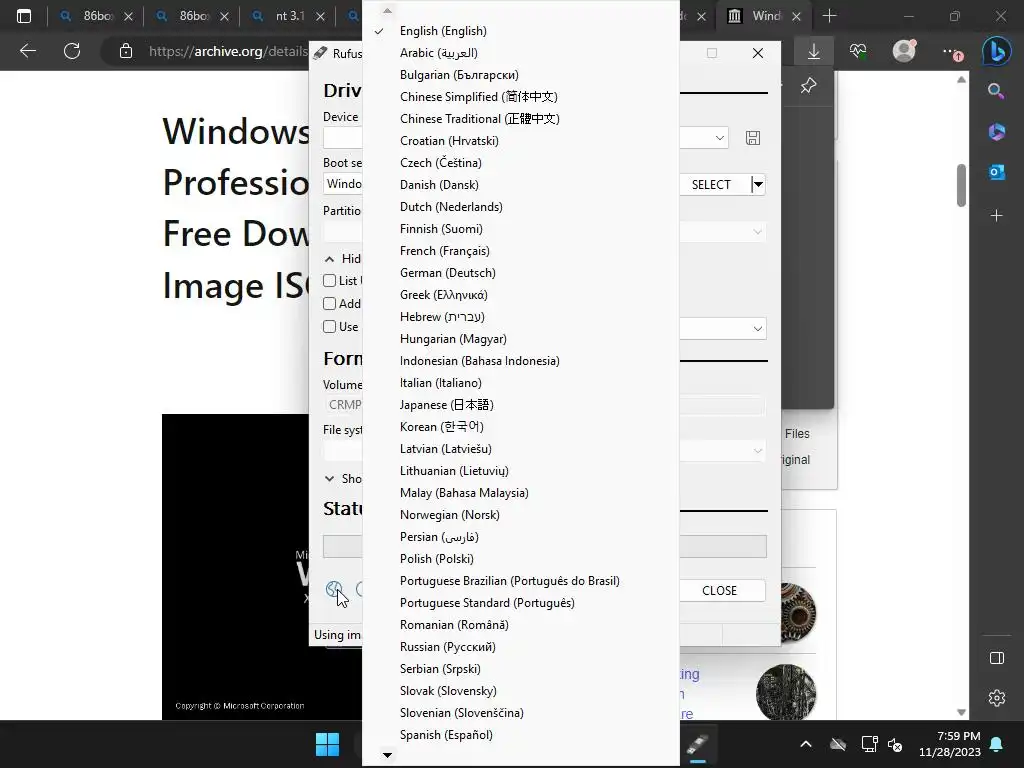Click the Rufus taskbar icon
The image size is (1024, 768).
697,744
